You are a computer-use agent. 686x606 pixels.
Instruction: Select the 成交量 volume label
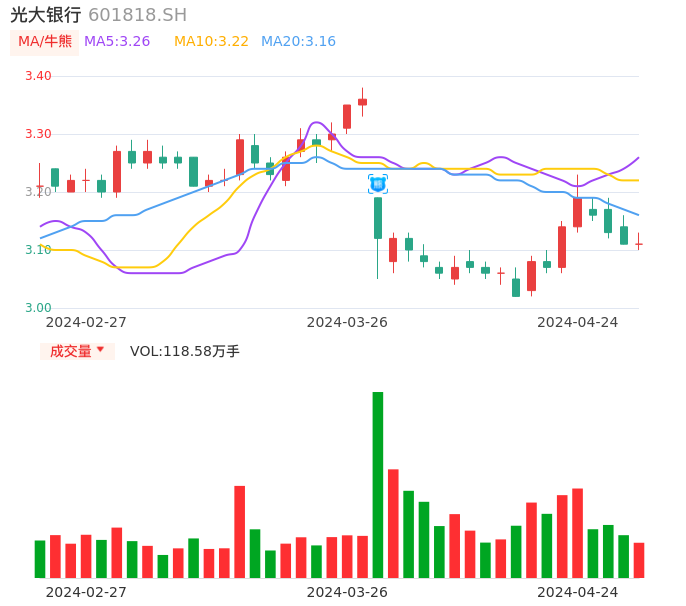click(x=70, y=351)
